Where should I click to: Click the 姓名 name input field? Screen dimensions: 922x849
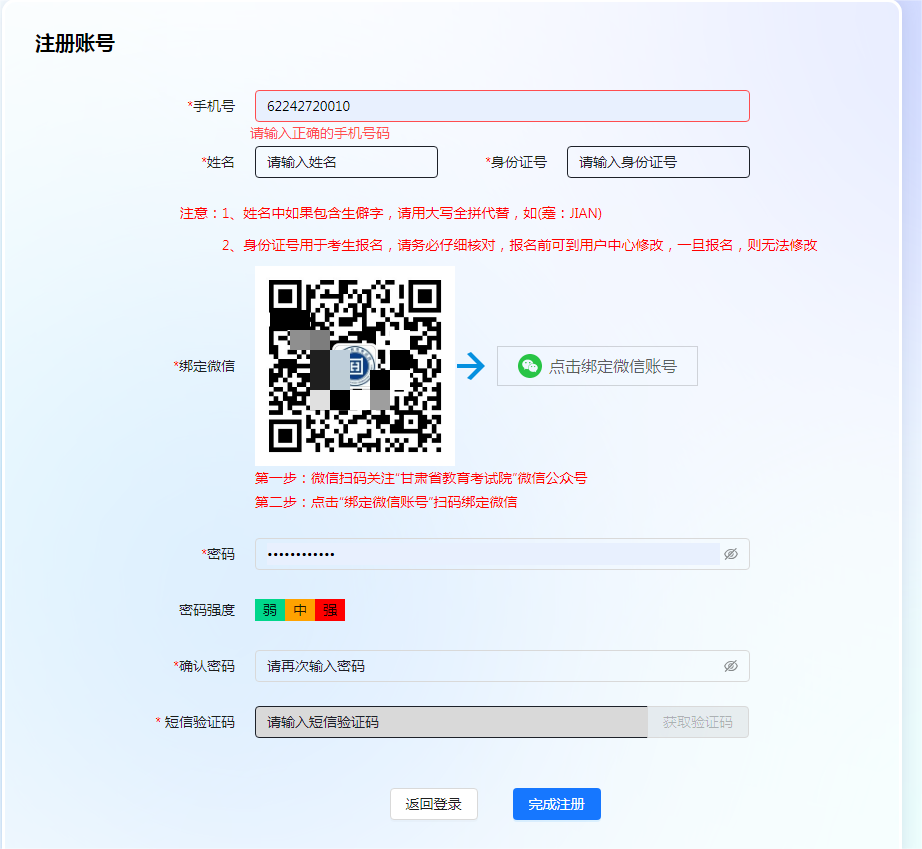click(x=346, y=161)
